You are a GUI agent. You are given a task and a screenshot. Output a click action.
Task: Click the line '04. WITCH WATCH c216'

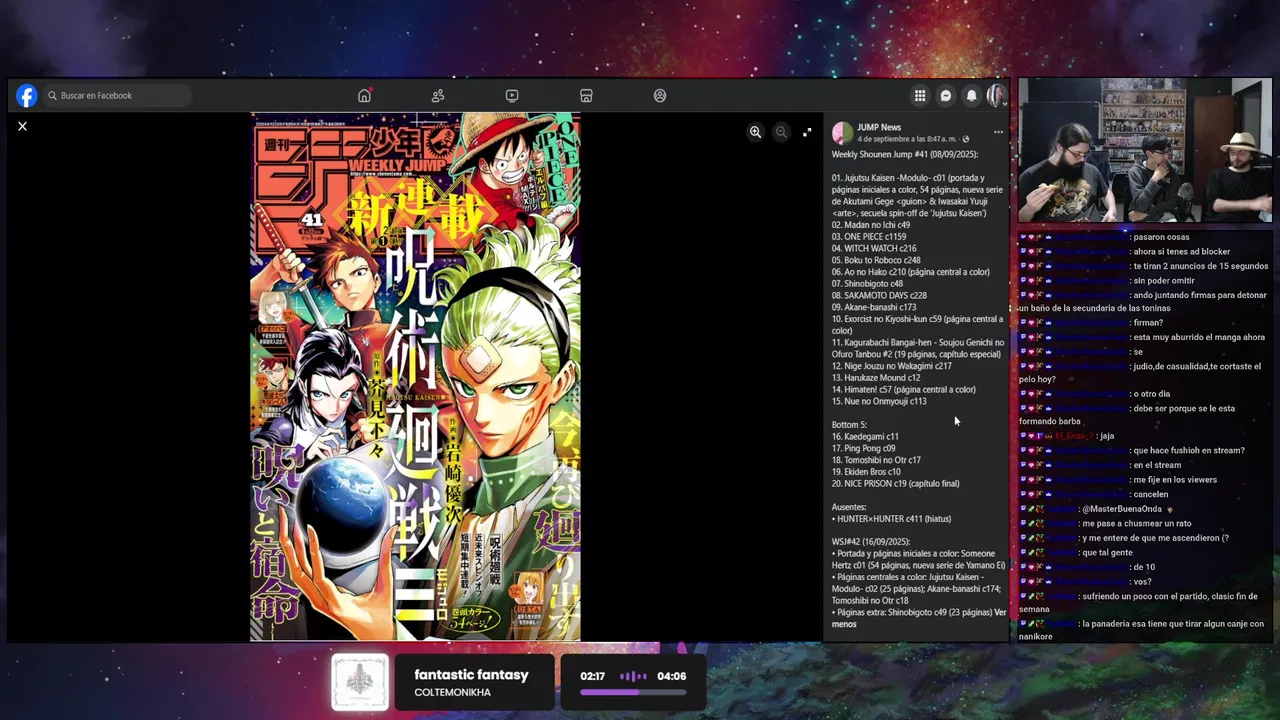pyautogui.click(x=874, y=248)
